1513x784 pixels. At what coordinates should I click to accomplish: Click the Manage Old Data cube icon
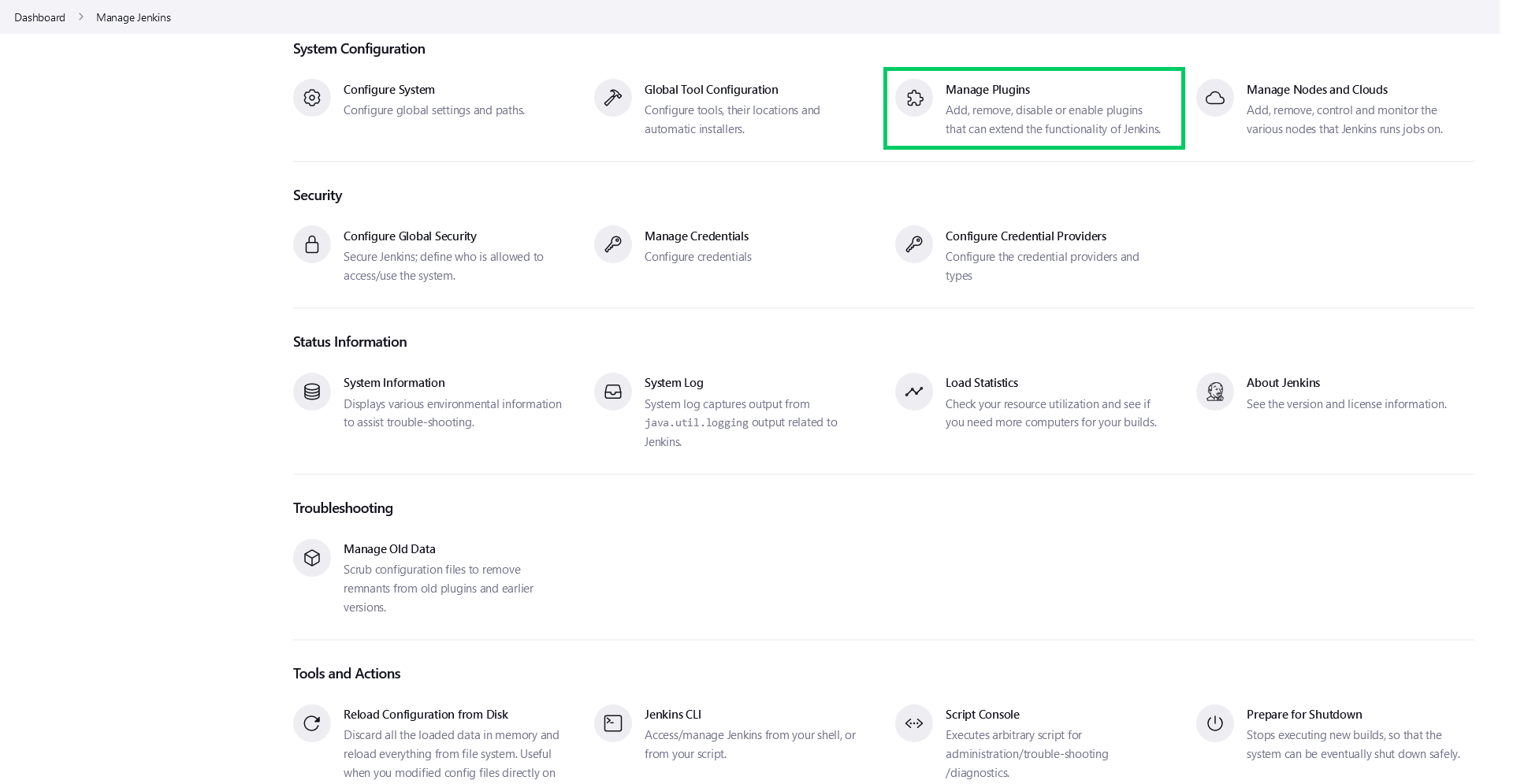(x=312, y=558)
